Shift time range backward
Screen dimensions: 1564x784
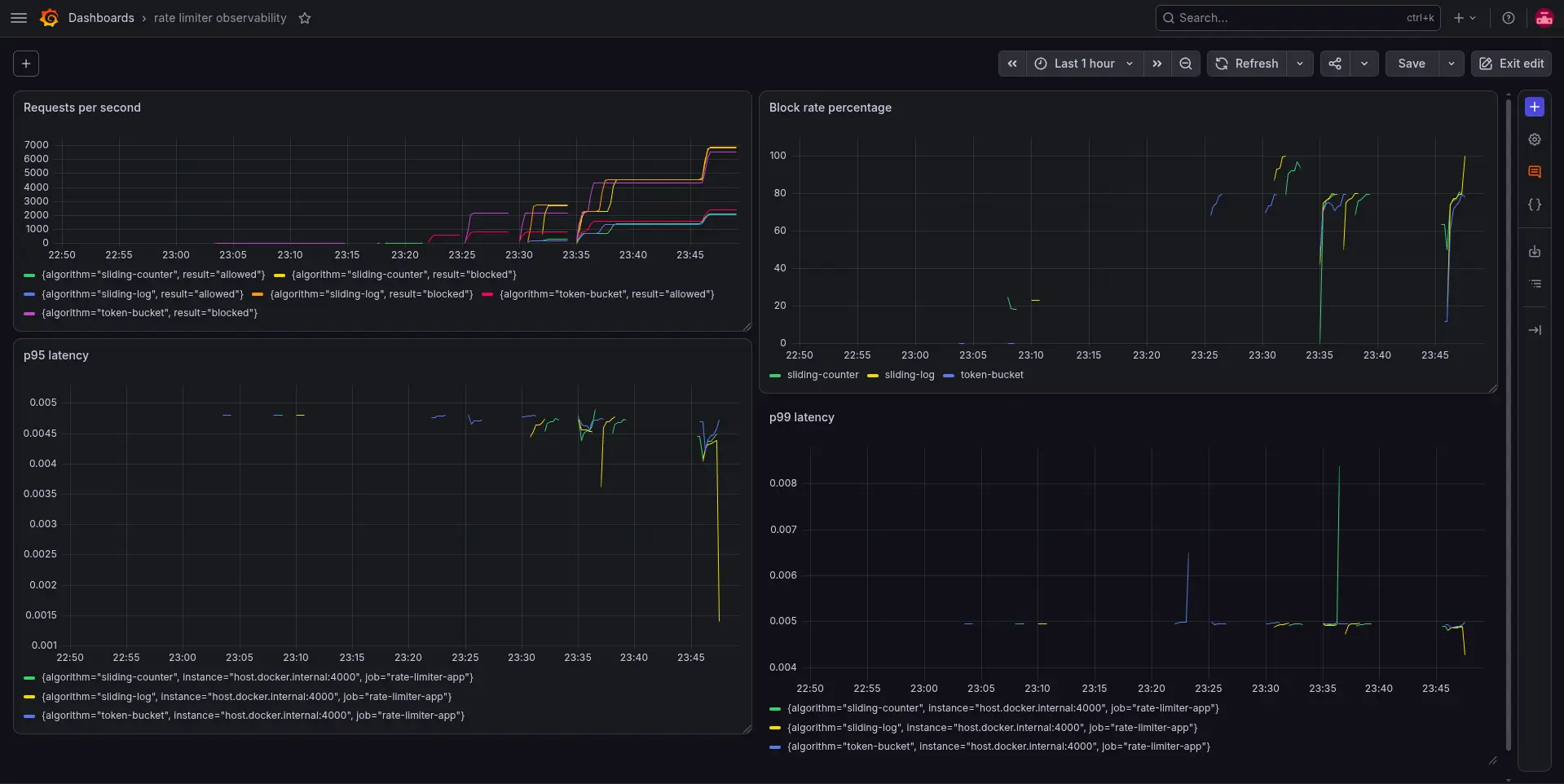tap(1012, 64)
